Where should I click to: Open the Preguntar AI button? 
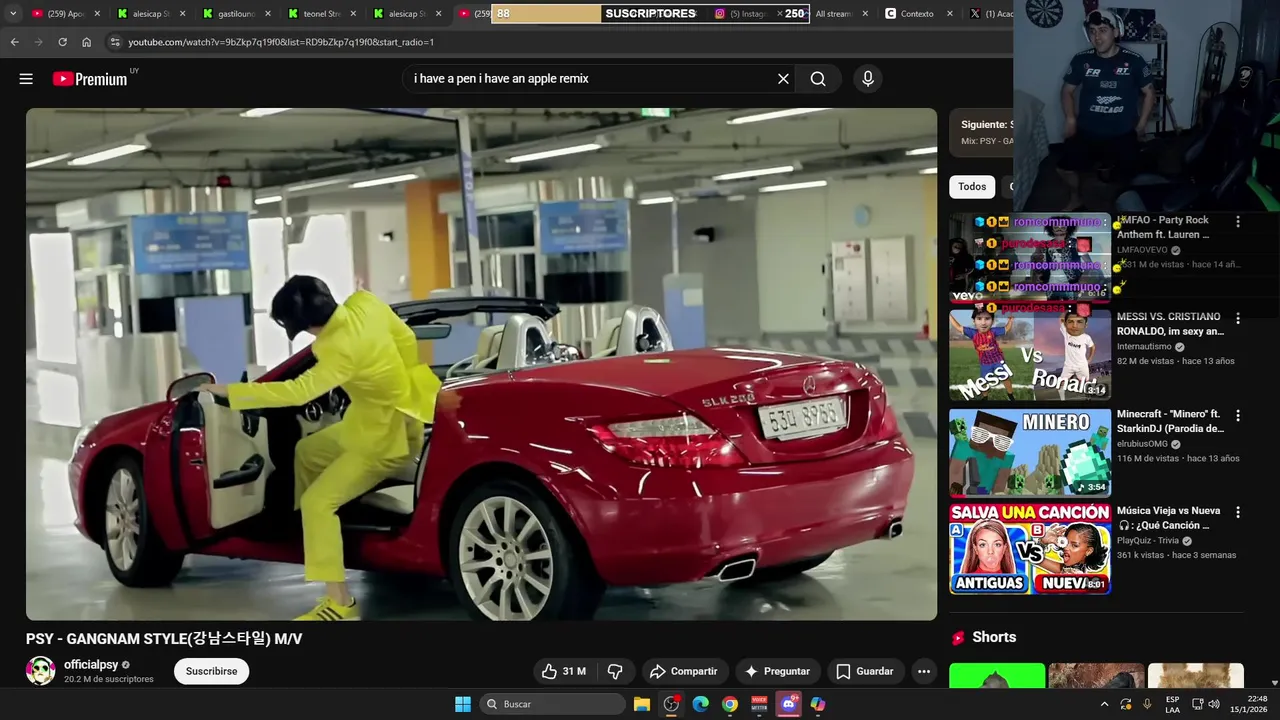pyautogui.click(x=777, y=671)
